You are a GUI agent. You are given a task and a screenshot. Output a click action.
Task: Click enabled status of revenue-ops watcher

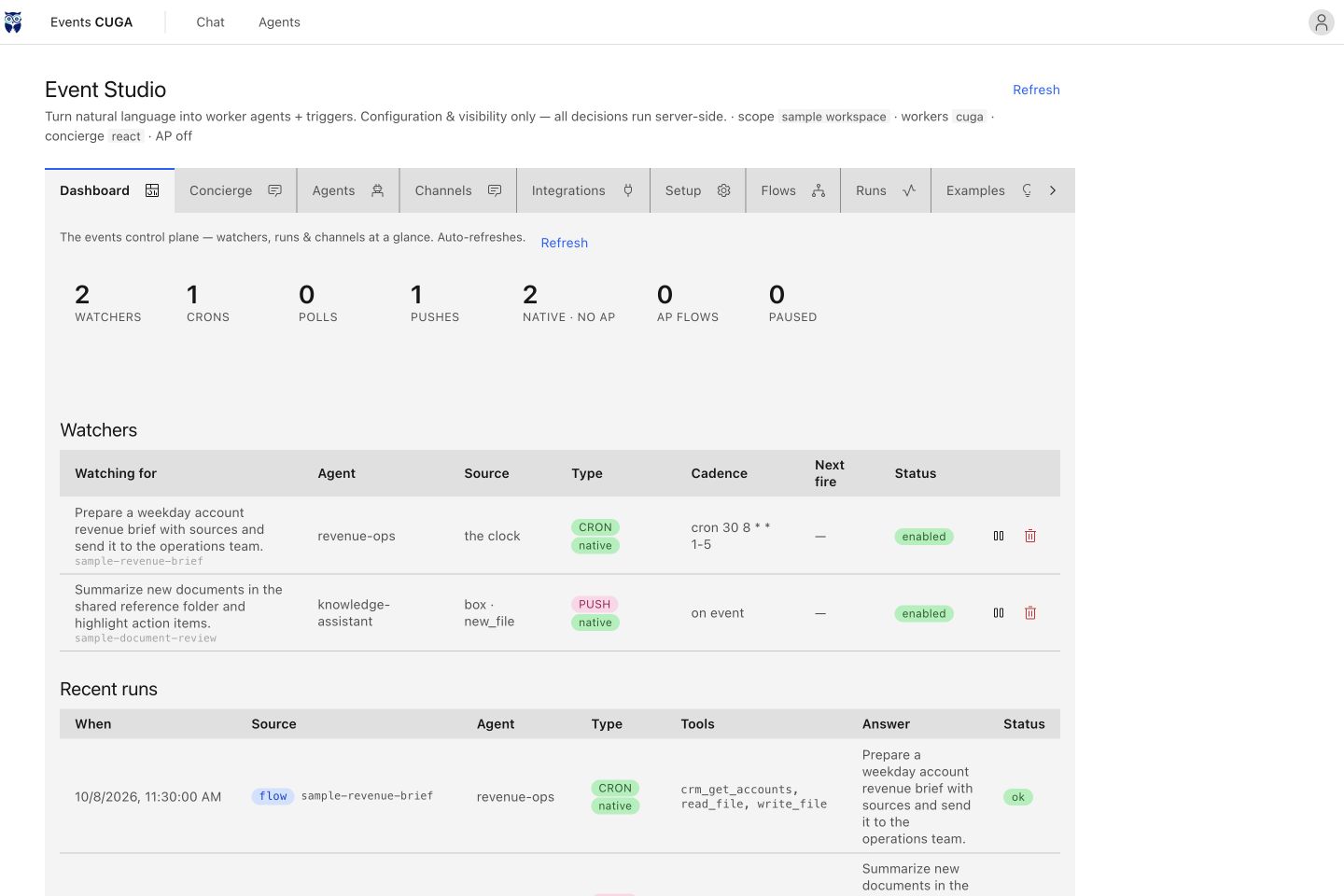924,537
